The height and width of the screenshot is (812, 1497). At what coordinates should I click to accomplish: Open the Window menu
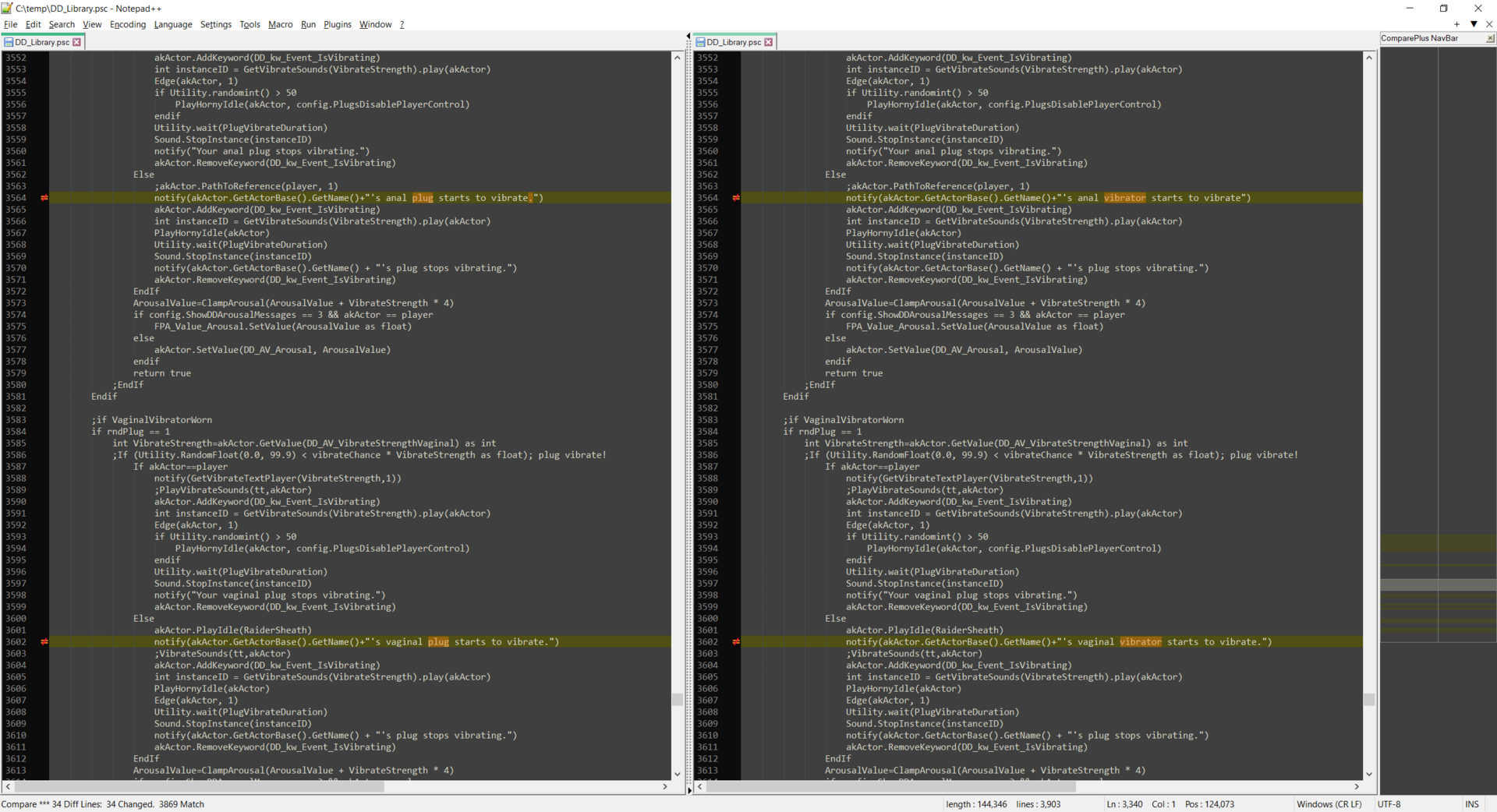point(375,24)
